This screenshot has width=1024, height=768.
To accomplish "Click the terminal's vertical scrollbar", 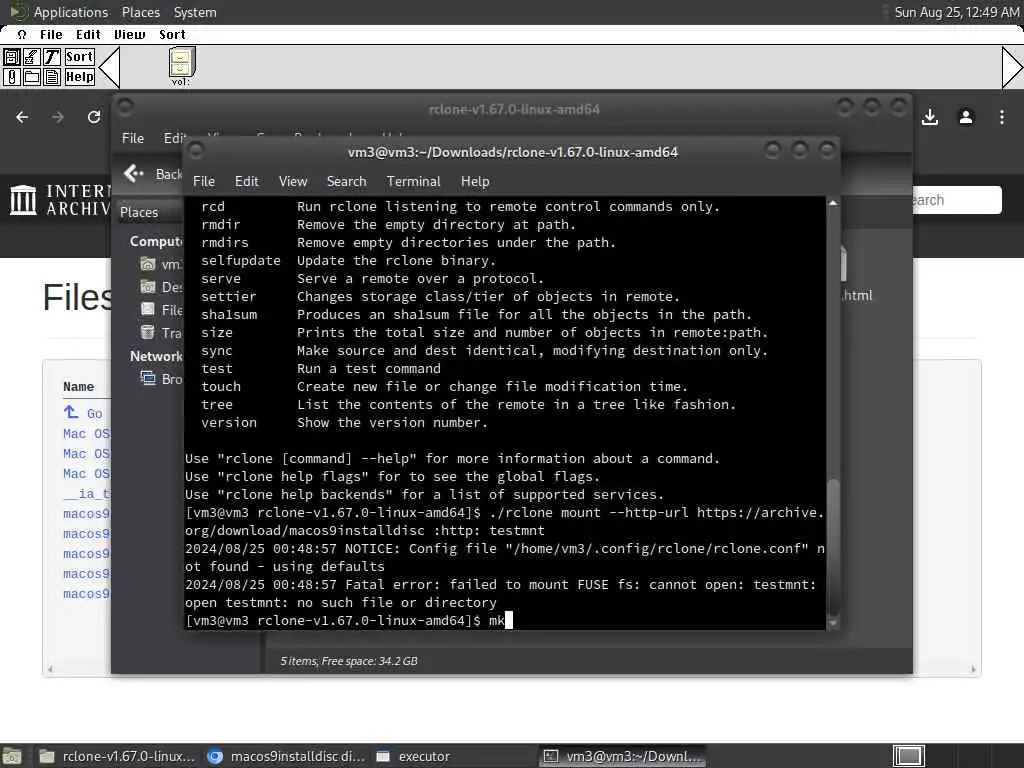I will coord(833,413).
